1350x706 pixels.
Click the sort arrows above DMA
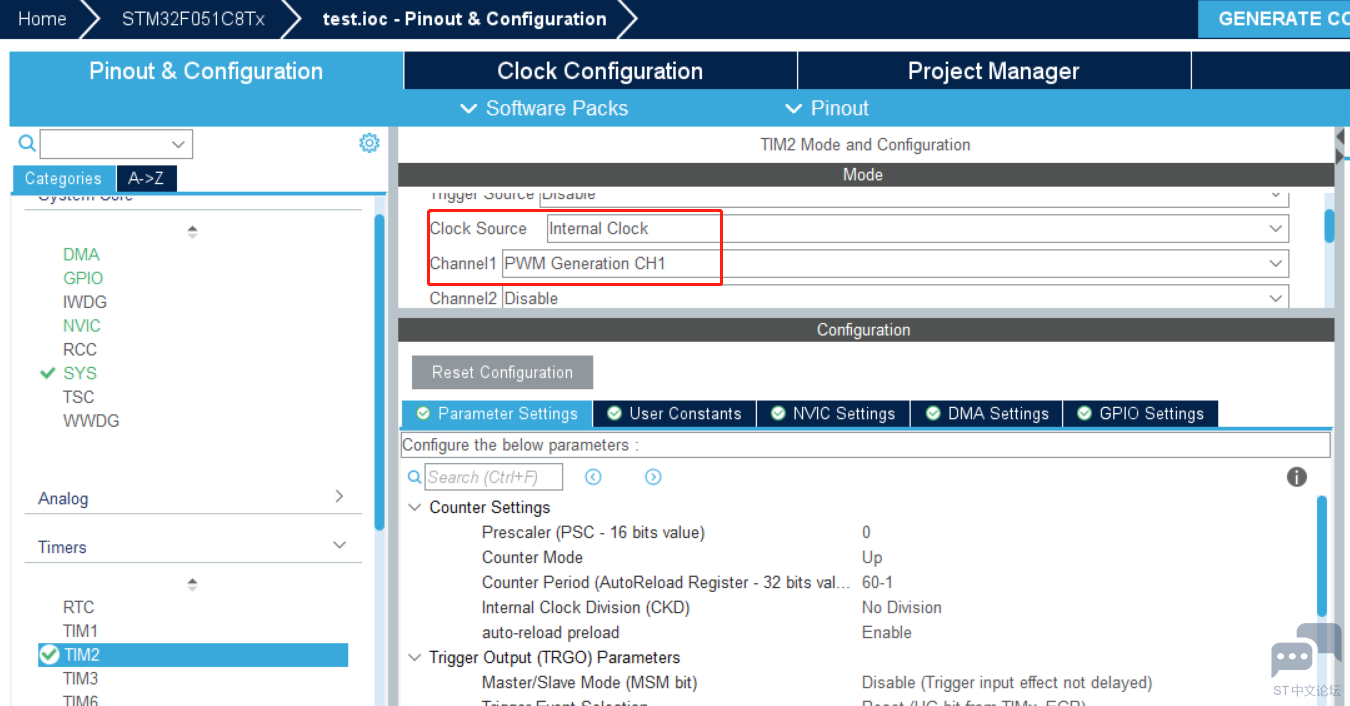(x=193, y=232)
